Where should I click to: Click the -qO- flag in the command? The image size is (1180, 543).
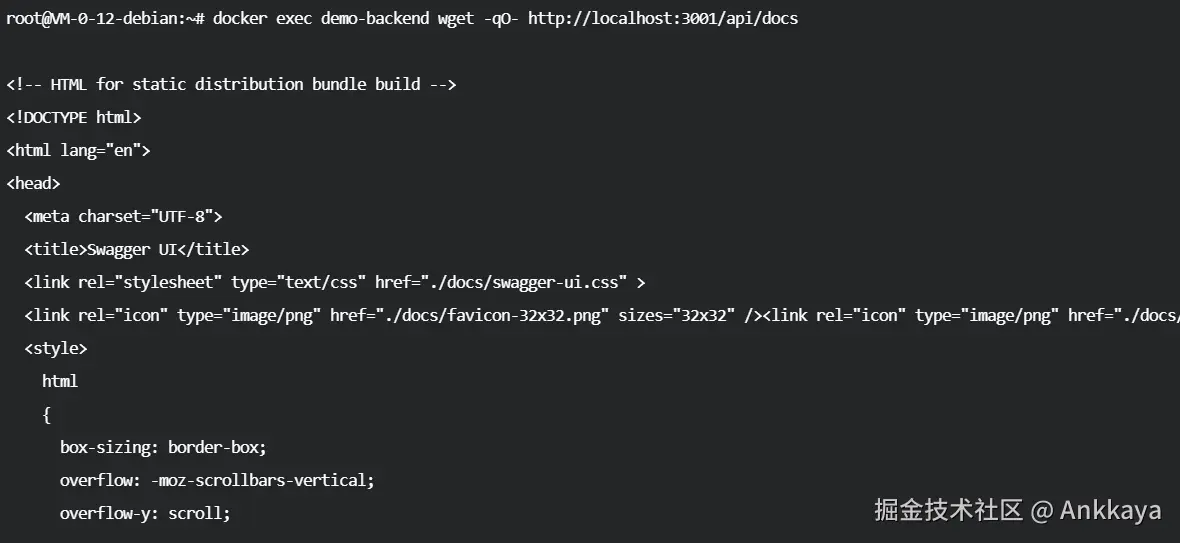pyautogui.click(x=503, y=19)
